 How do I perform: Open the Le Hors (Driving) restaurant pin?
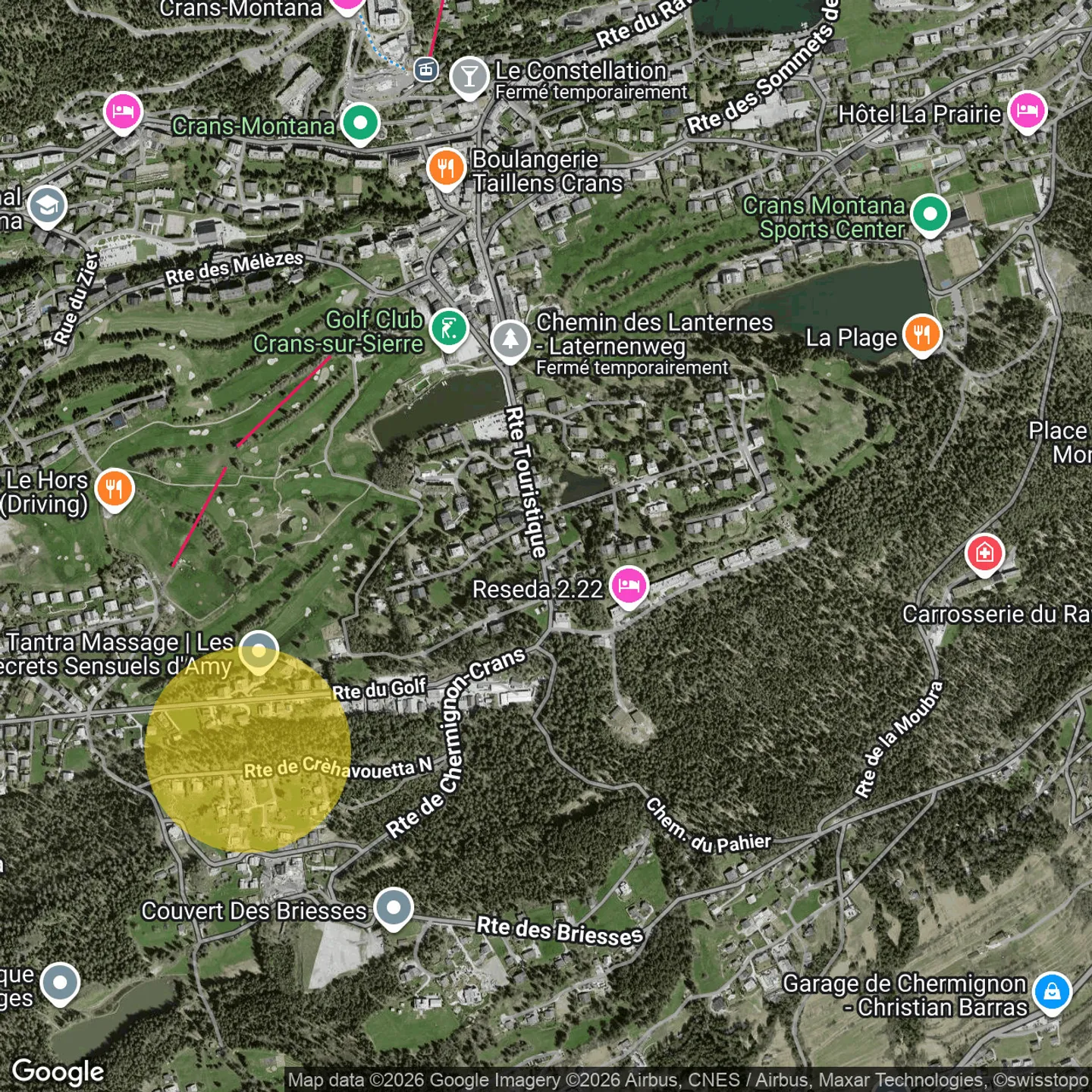(x=115, y=490)
